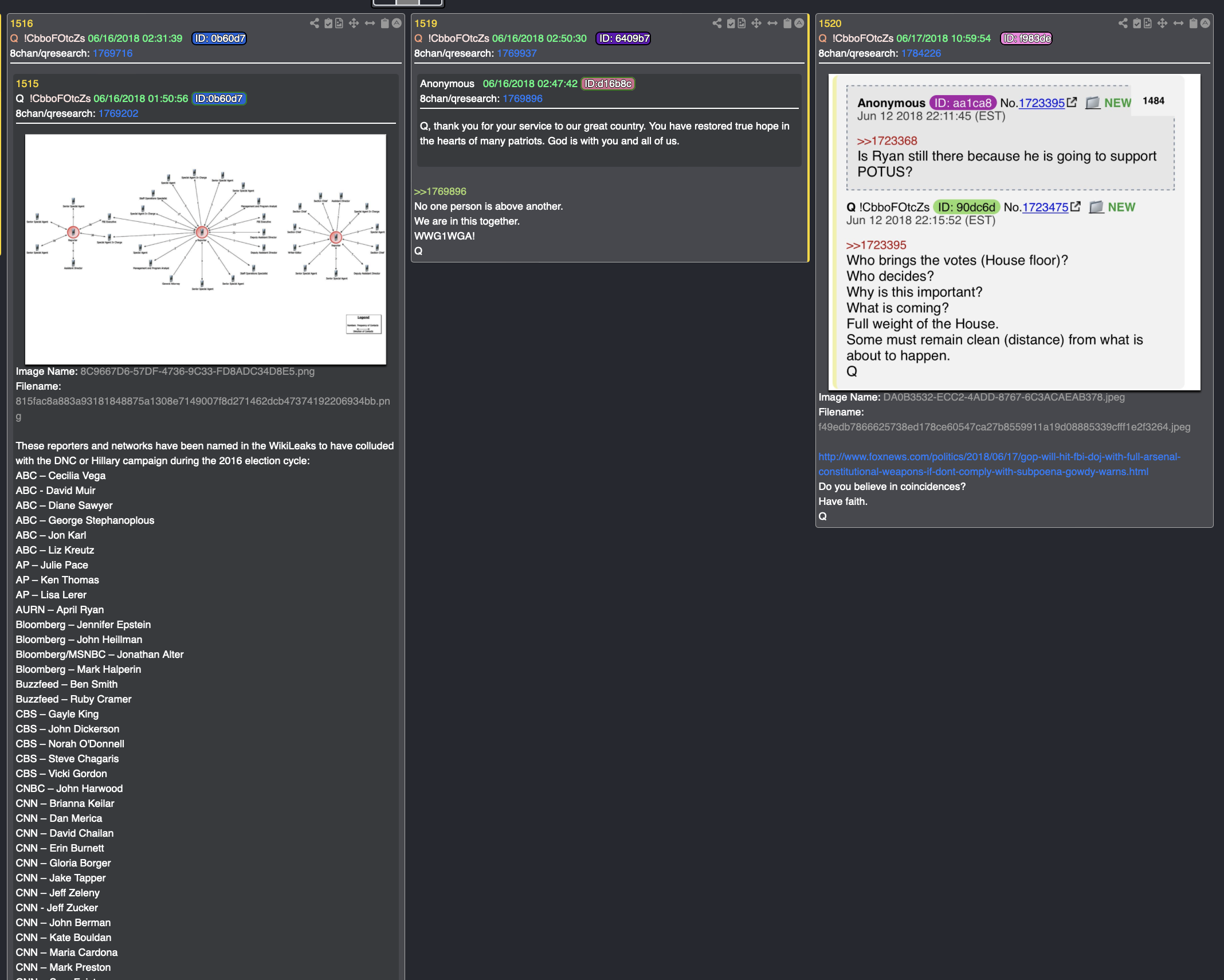Click the ID:0b60d7 badge on quoted post 1515
The image size is (1224, 980).
point(218,99)
